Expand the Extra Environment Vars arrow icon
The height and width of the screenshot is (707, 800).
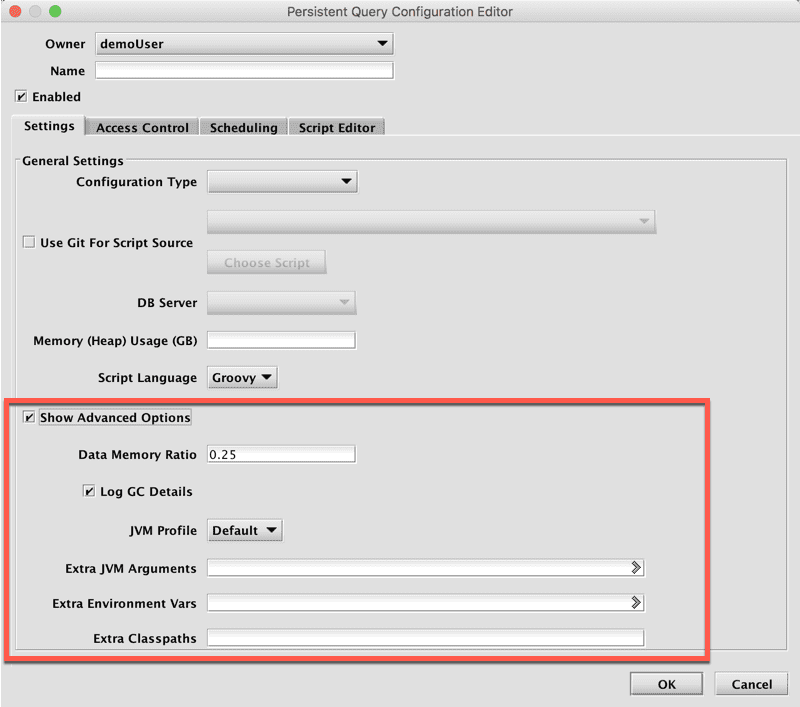(635, 603)
